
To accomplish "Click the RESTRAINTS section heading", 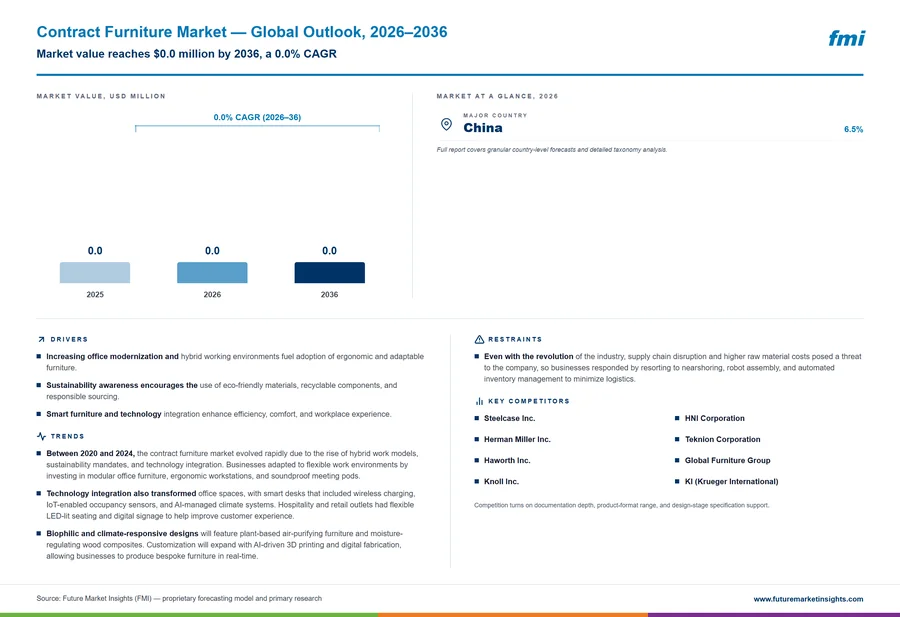I will (515, 340).
